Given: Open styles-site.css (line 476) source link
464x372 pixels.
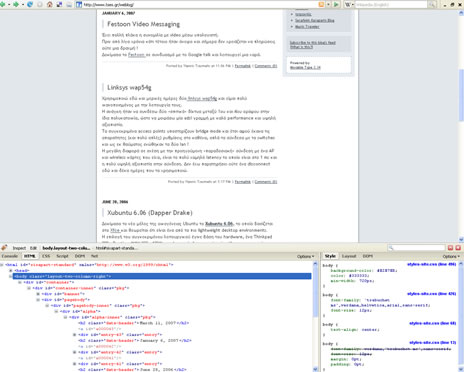Looking at the screenshot, I should 431,294.
